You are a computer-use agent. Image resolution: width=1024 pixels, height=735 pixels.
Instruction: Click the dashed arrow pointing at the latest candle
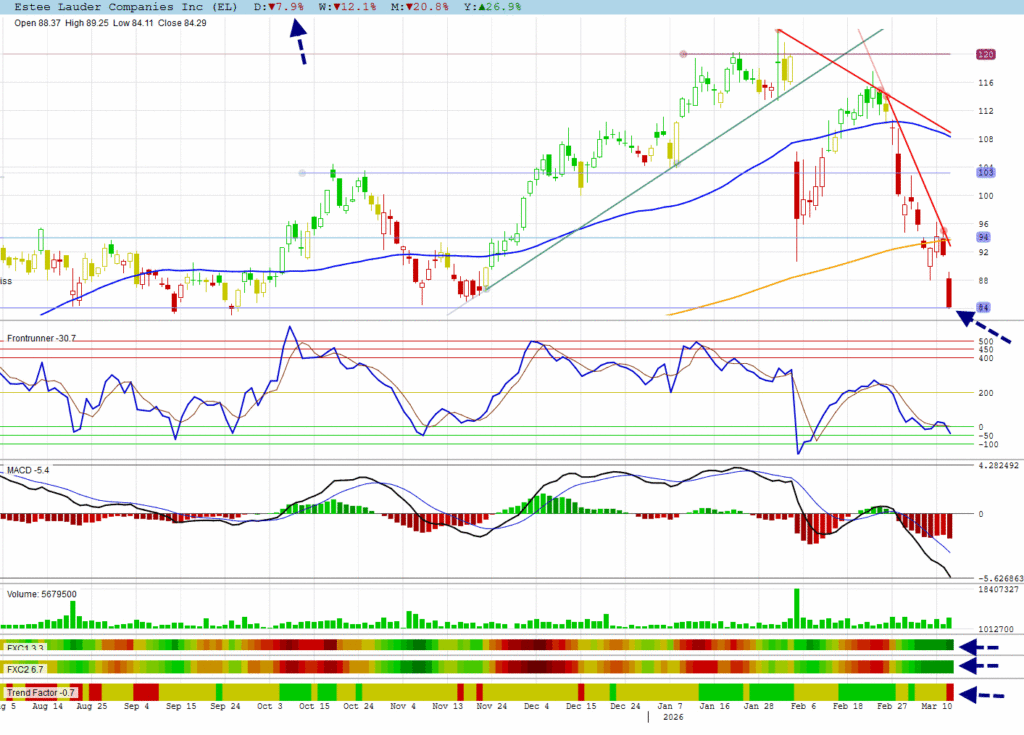[984, 329]
